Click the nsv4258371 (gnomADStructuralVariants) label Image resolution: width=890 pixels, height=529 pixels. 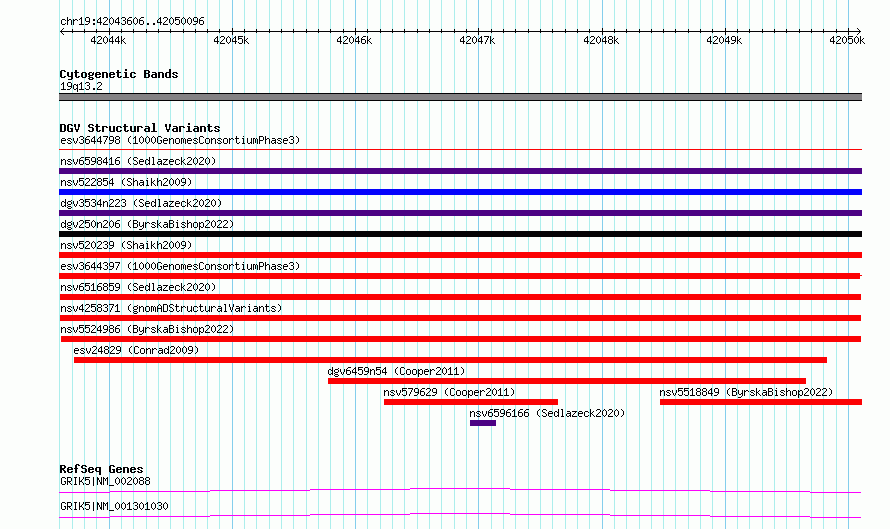pos(171,308)
